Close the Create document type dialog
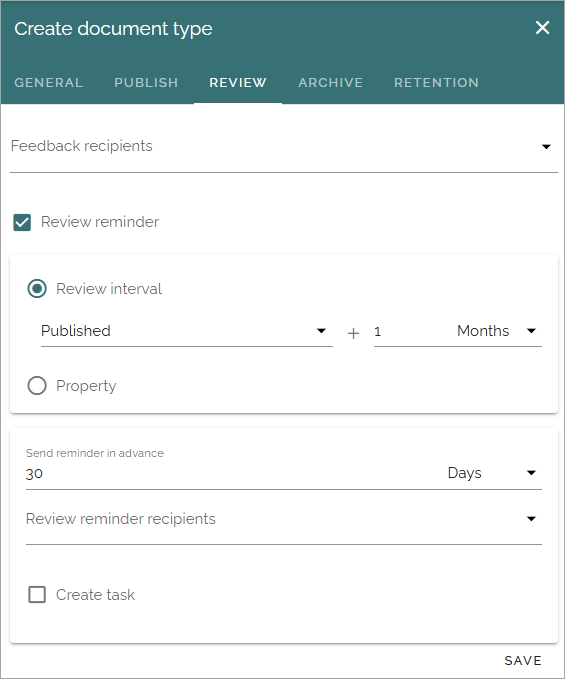565x679 pixels. coord(542,28)
